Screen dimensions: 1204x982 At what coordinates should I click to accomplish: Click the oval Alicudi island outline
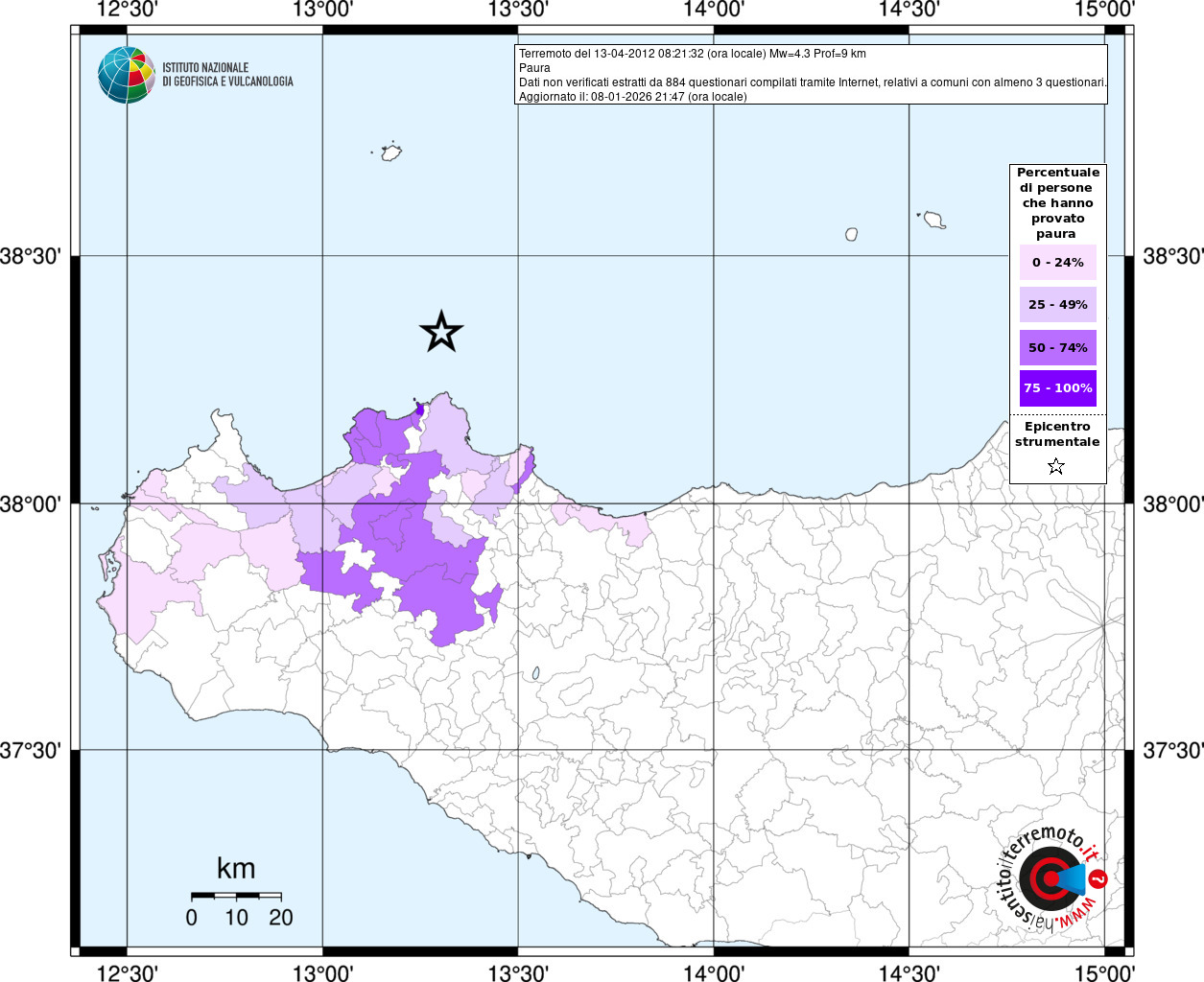[851, 234]
